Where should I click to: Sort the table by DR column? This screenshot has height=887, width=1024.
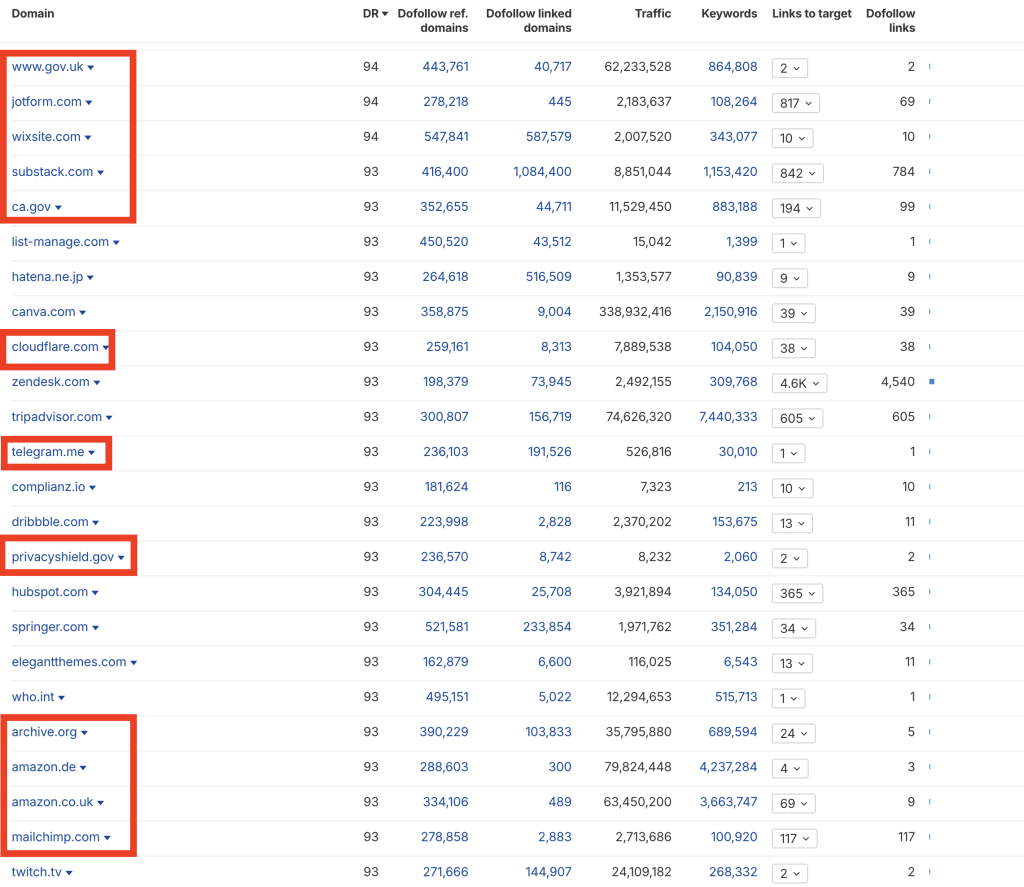click(x=375, y=14)
